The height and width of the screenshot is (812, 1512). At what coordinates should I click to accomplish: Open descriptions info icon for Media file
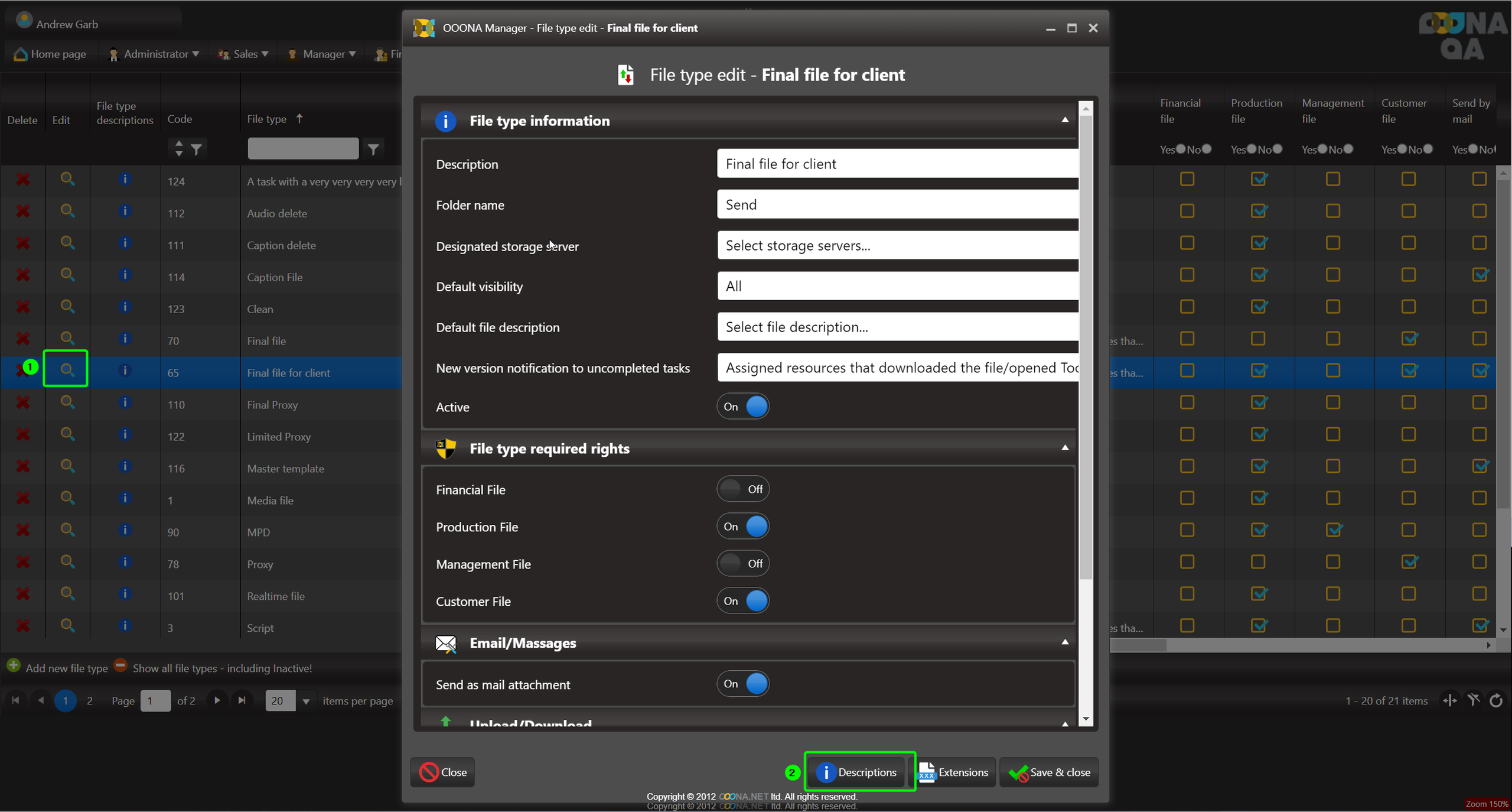click(124, 499)
